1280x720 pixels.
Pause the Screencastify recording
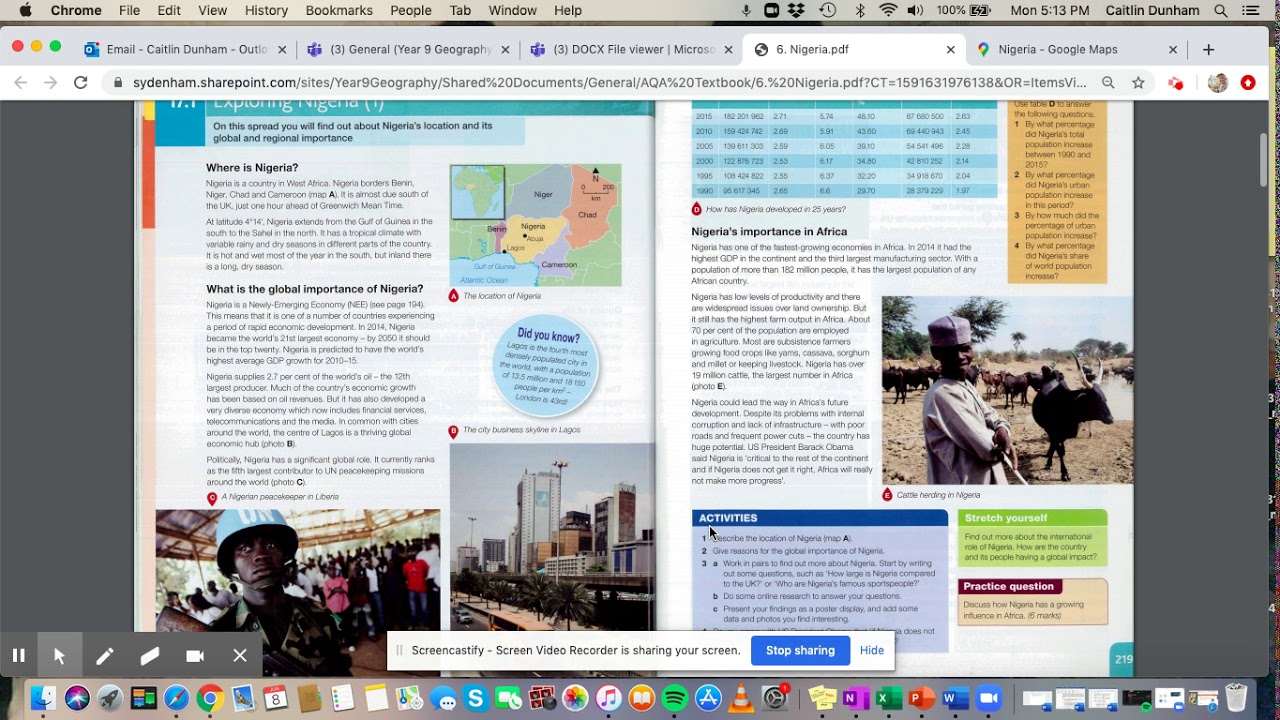(x=18, y=656)
